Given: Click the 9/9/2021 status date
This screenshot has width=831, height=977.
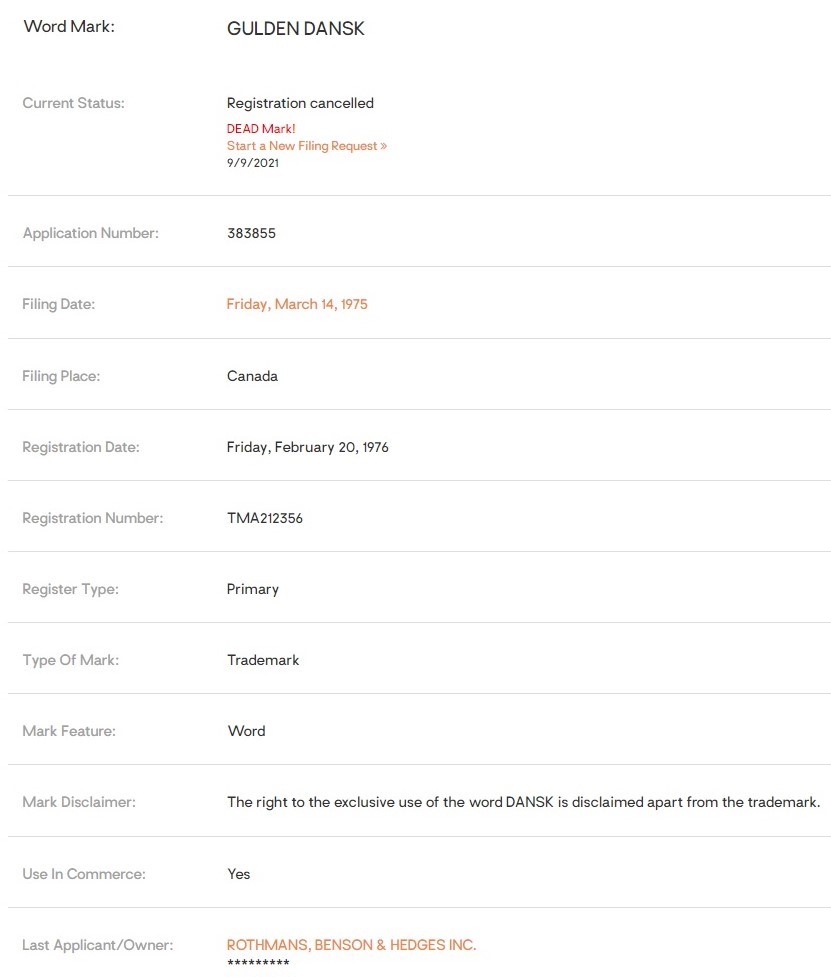Looking at the screenshot, I should tap(253, 163).
